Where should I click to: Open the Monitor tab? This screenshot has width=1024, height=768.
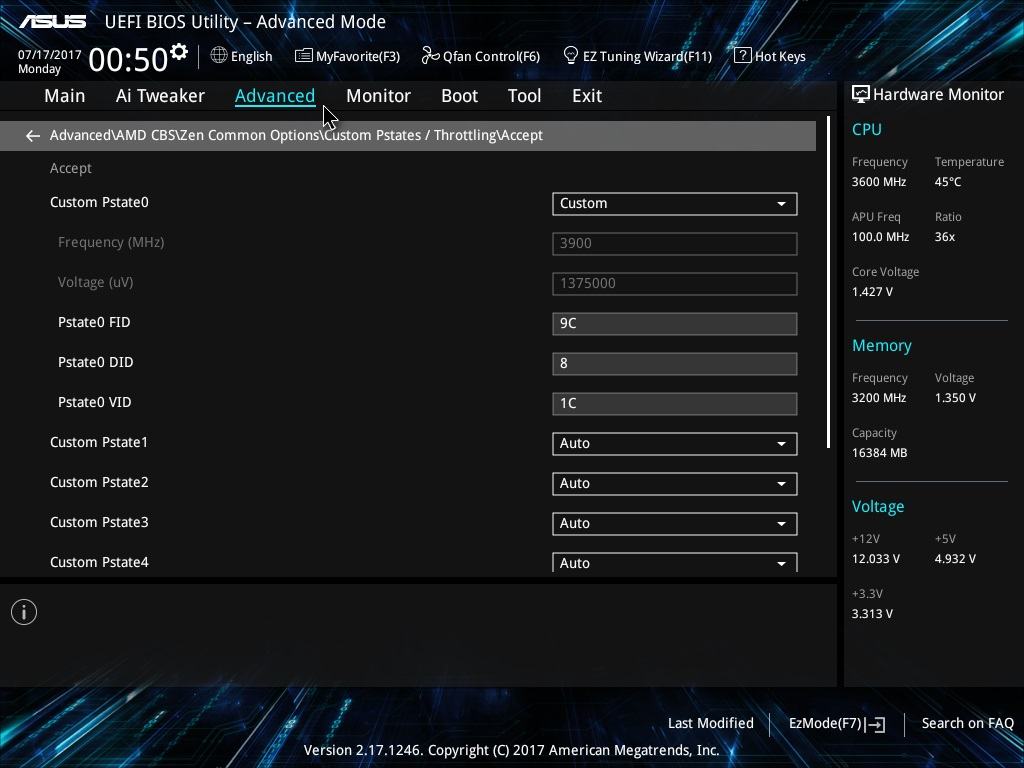tap(378, 96)
